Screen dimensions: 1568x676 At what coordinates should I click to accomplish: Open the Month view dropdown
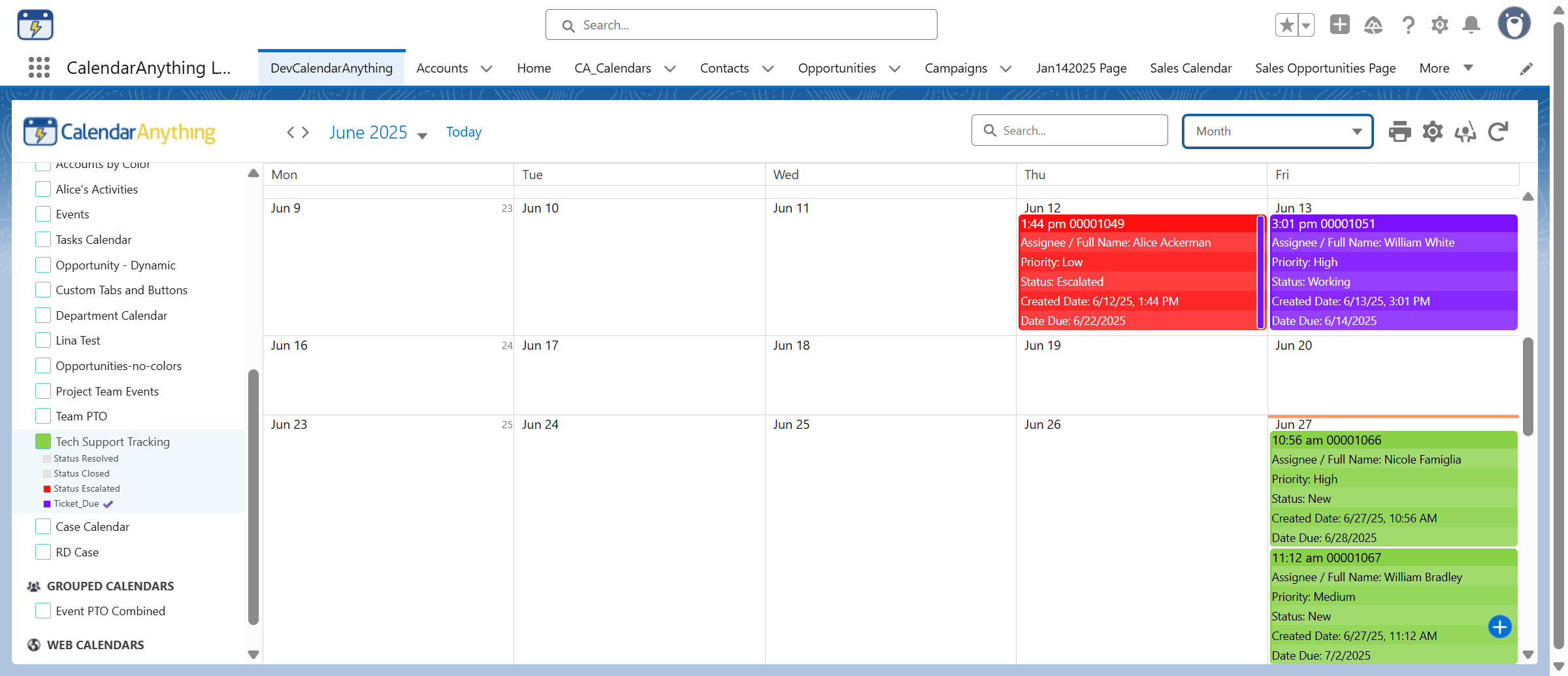coord(1277,131)
